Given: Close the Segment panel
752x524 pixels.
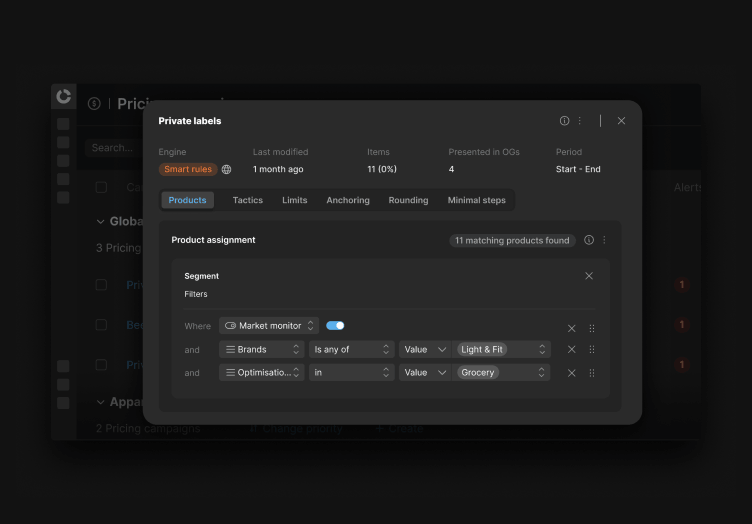Looking at the screenshot, I should [589, 276].
